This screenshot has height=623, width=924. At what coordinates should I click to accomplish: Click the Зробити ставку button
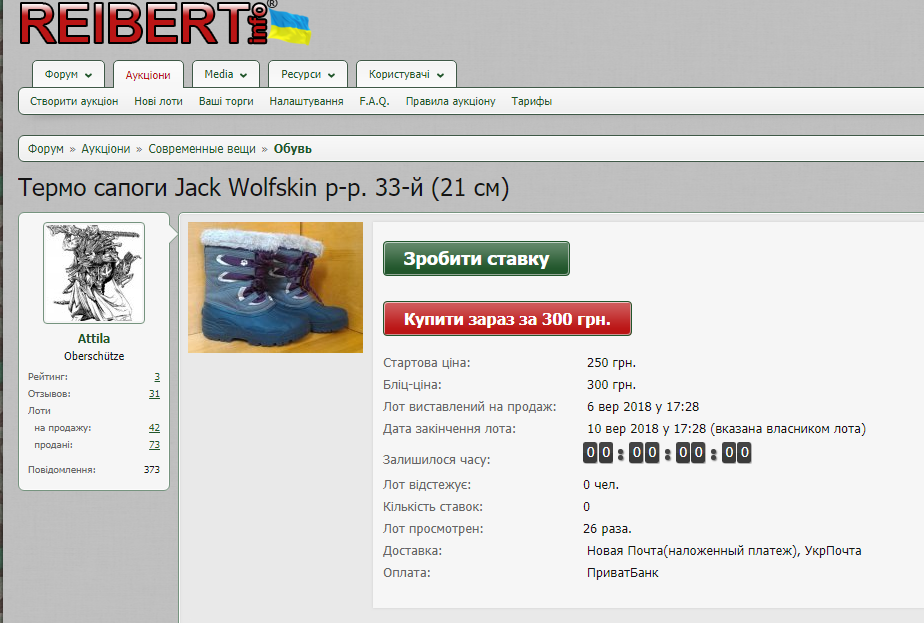pyautogui.click(x=476, y=258)
